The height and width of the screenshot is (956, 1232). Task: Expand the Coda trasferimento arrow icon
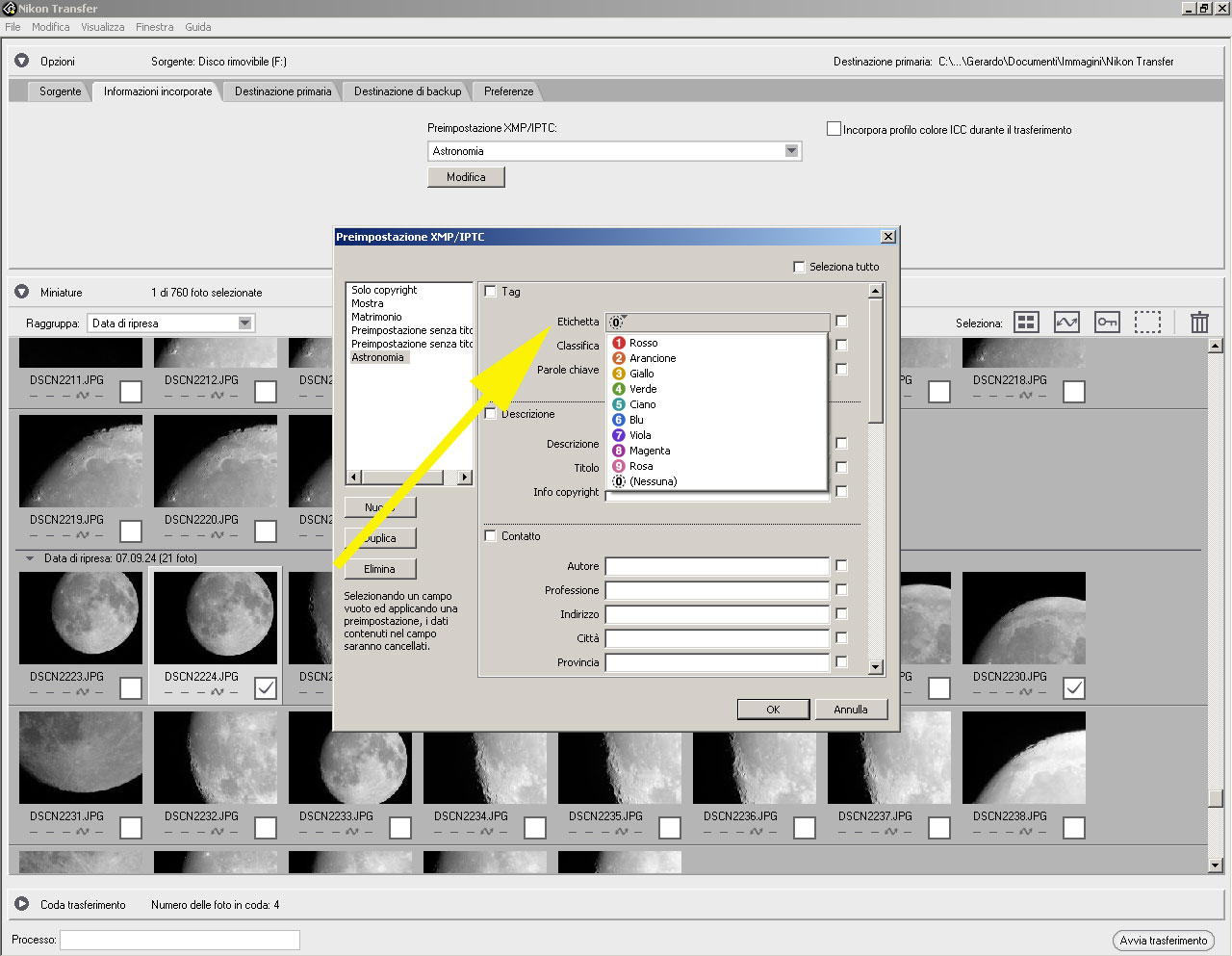tap(21, 904)
